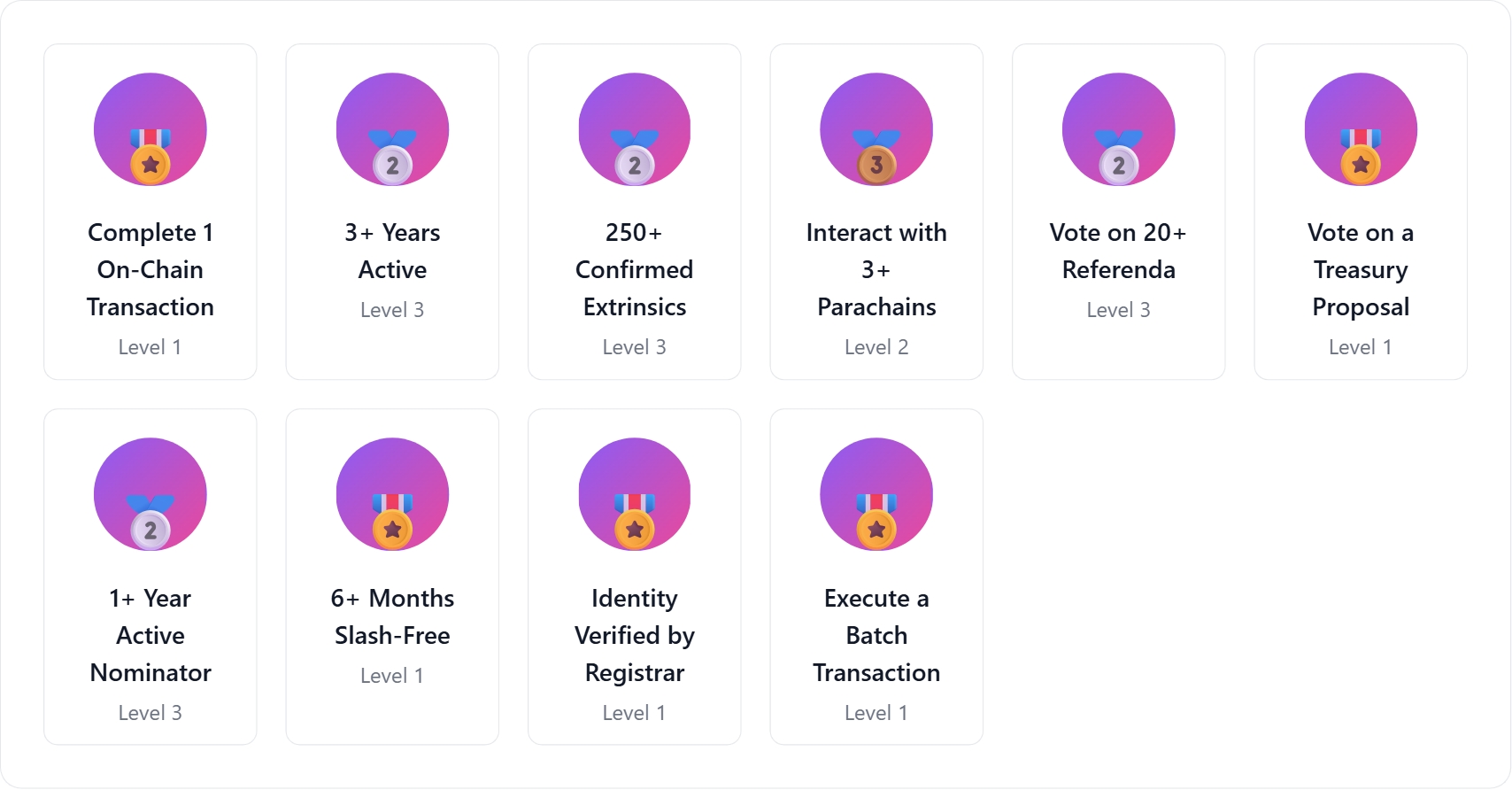The width and height of the screenshot is (1512, 790).
Task: Select the "Vote on a Treasury Proposal" title
Action: pos(1361,269)
